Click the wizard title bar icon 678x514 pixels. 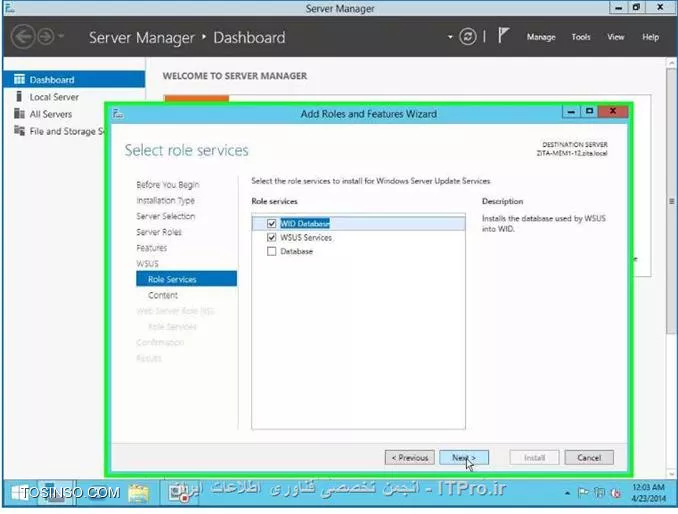[x=118, y=114]
